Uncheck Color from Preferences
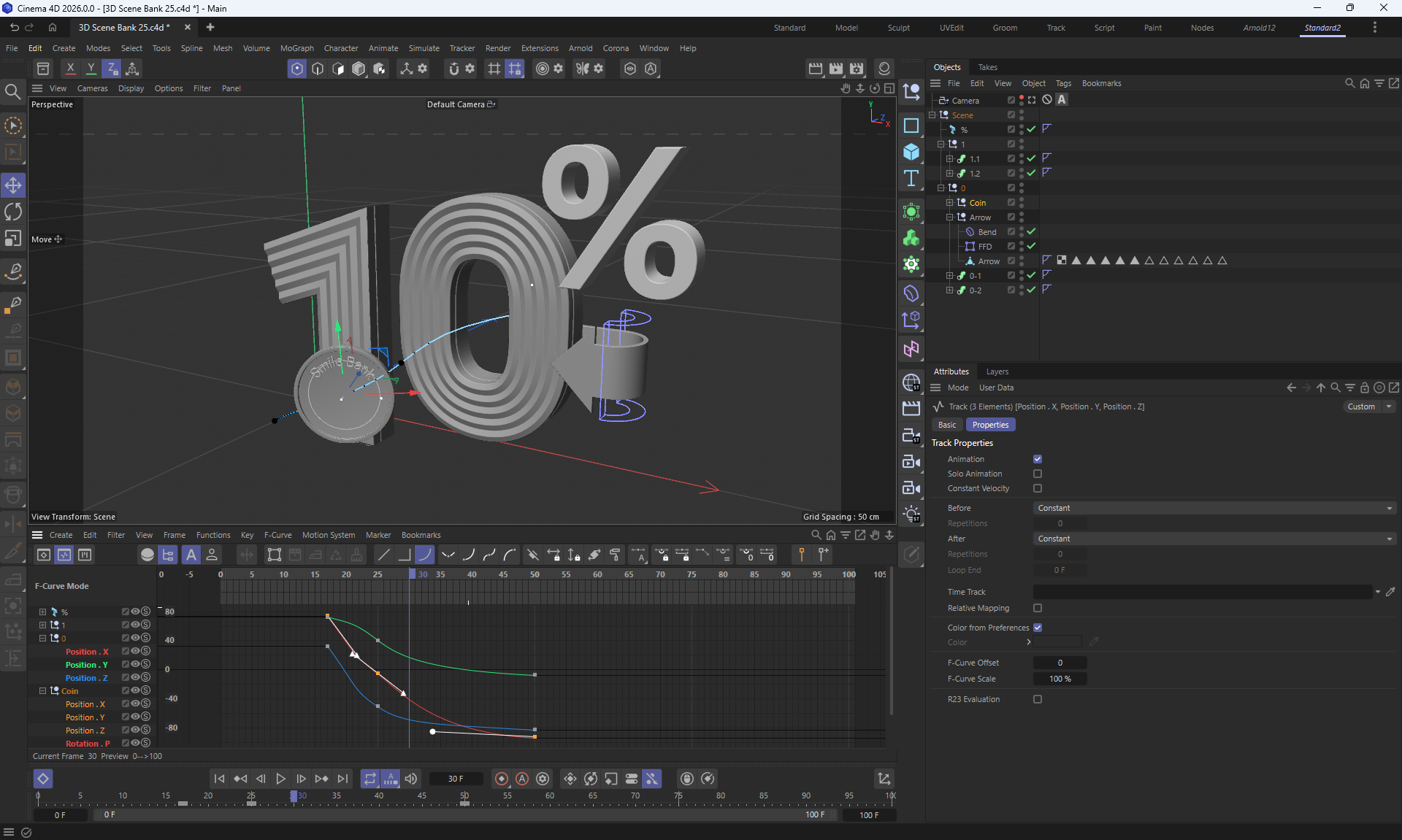Image resolution: width=1402 pixels, height=840 pixels. click(x=1038, y=628)
